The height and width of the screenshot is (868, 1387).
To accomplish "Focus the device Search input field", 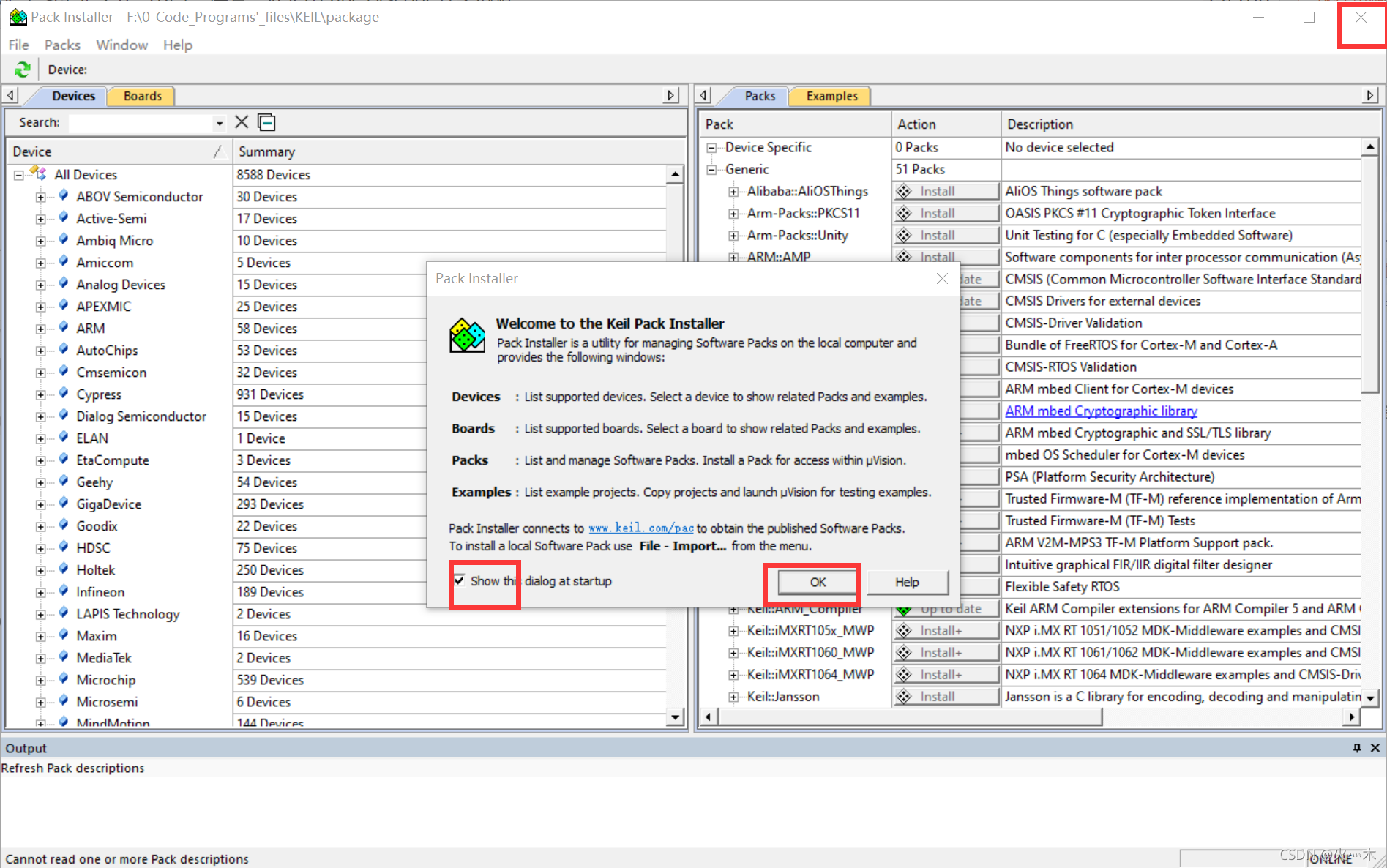I will 141,123.
